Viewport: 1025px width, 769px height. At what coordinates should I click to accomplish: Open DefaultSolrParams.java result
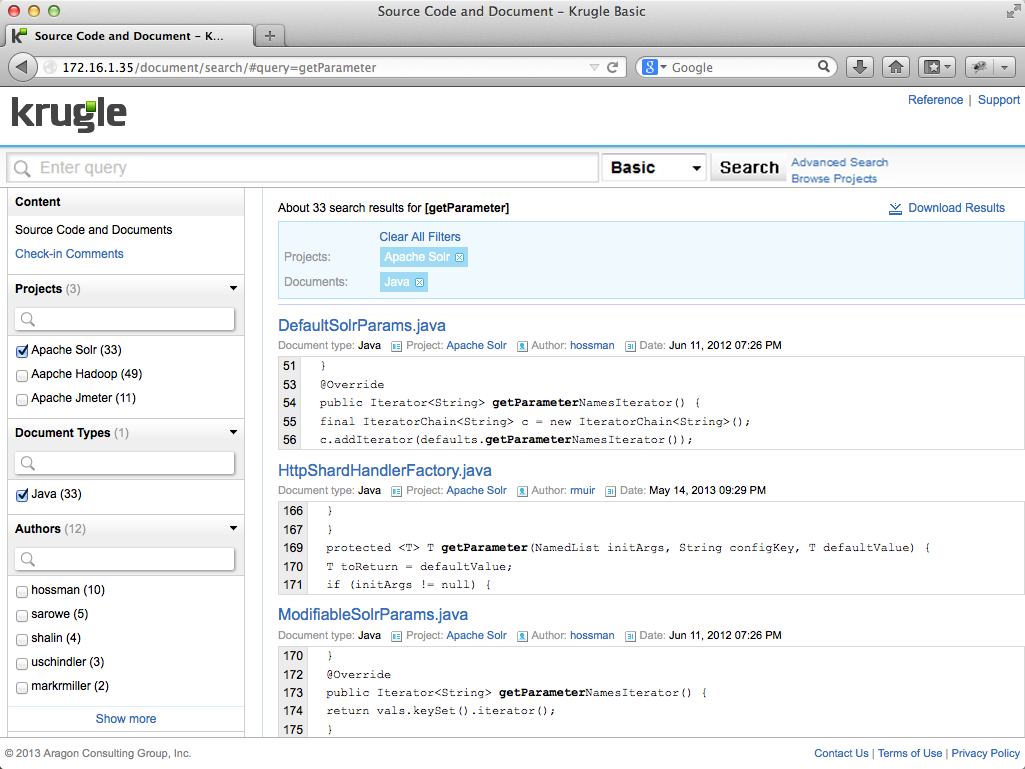click(x=361, y=325)
